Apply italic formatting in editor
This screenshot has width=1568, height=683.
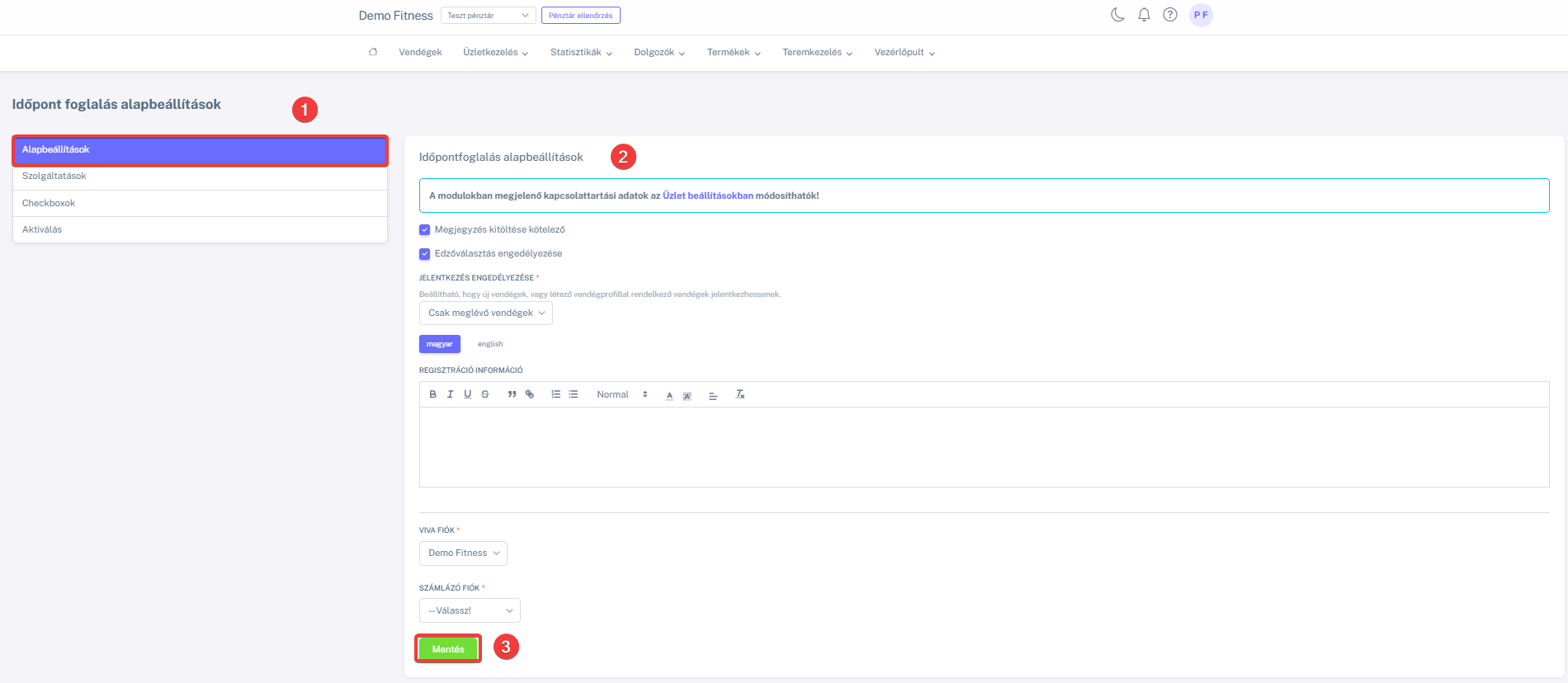tap(450, 394)
